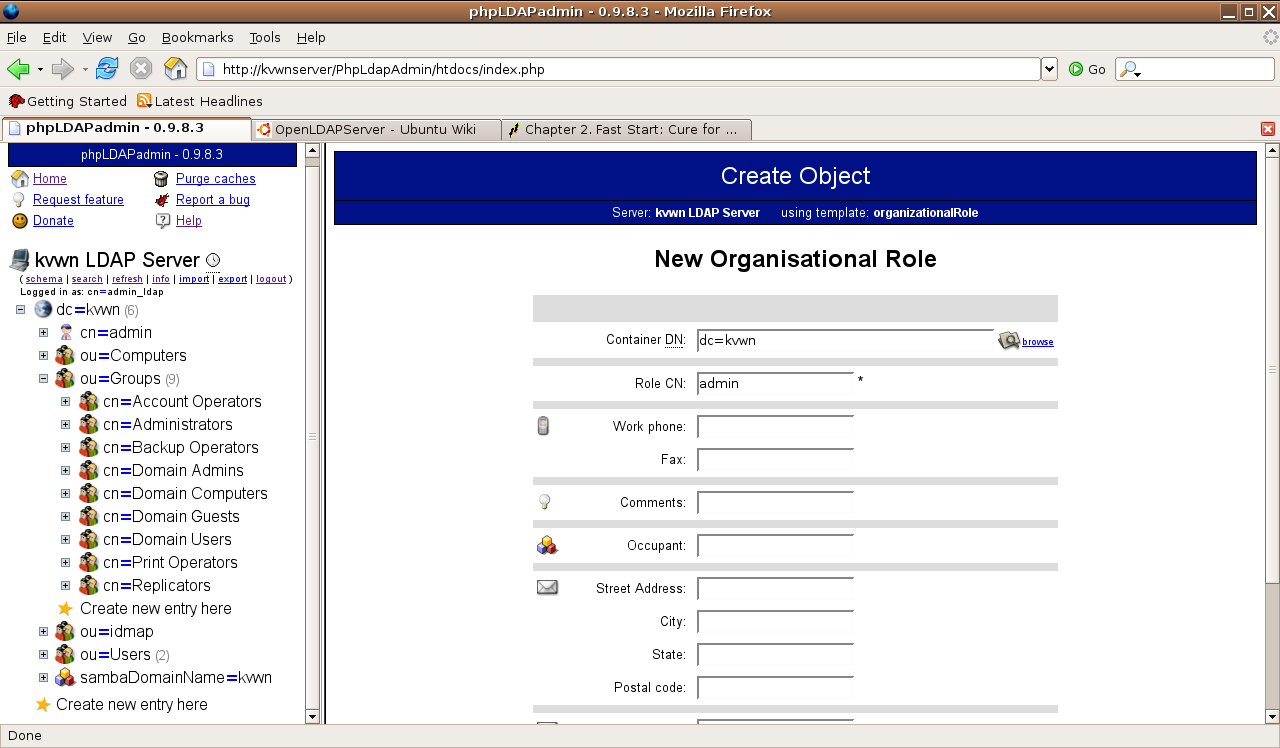Expand the ou=Computers tree node

click(43, 355)
